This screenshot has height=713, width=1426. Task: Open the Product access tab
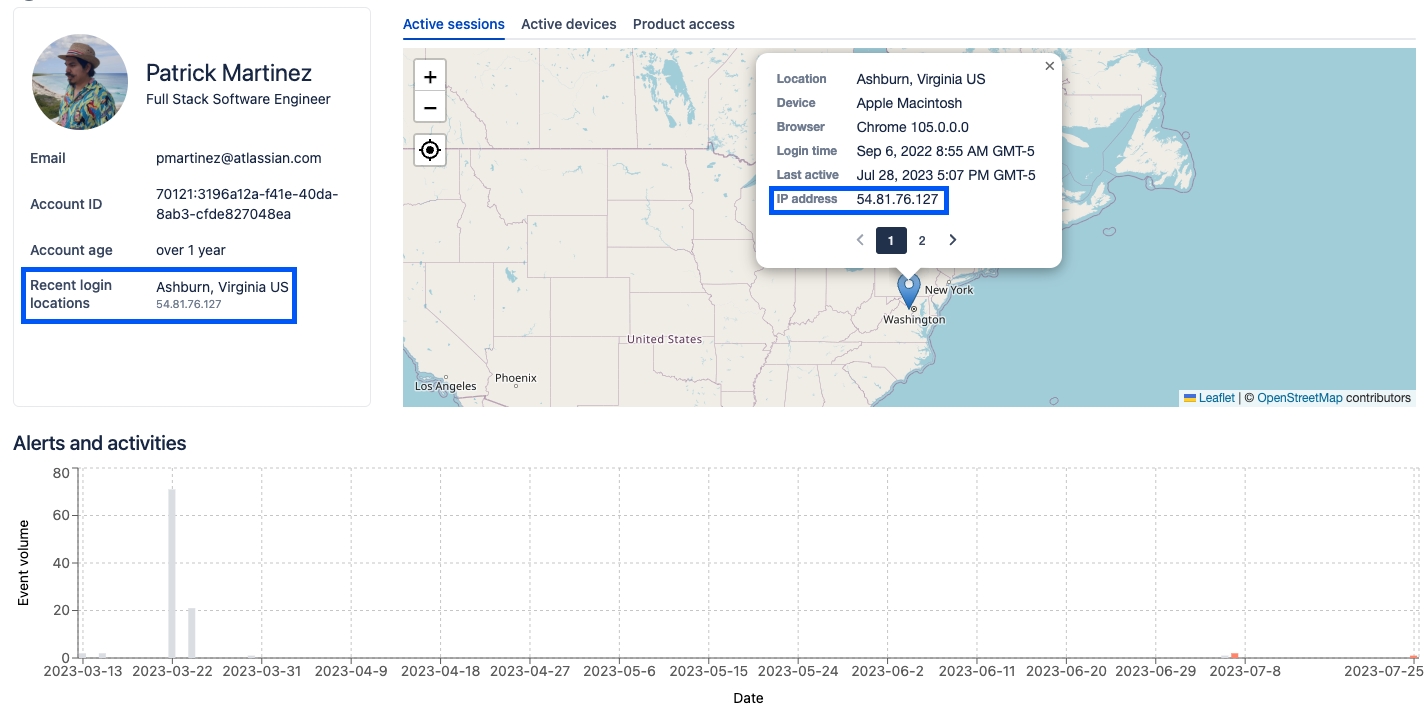(x=684, y=24)
